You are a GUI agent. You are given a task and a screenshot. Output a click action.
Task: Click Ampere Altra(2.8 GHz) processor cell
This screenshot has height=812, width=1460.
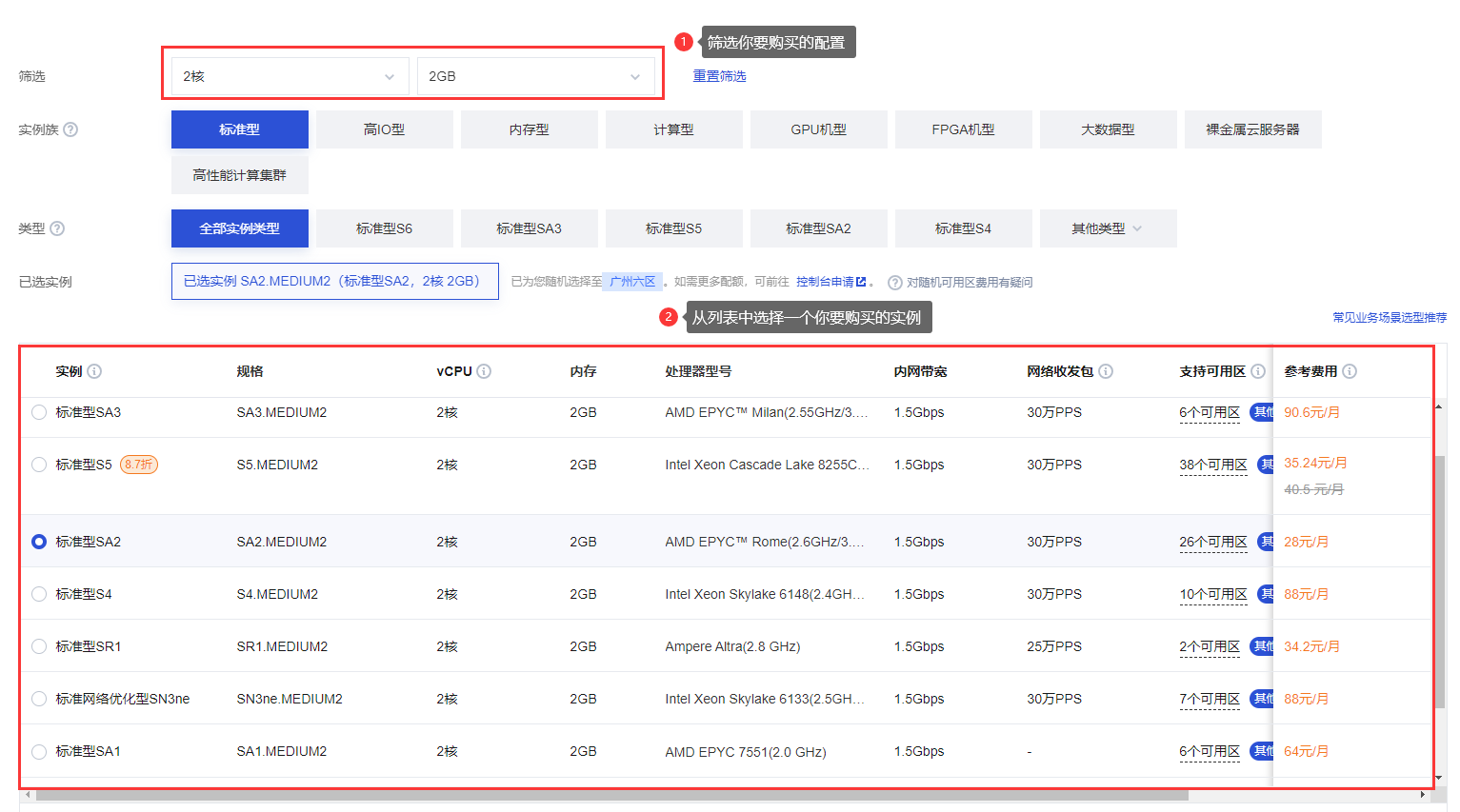[x=732, y=646]
